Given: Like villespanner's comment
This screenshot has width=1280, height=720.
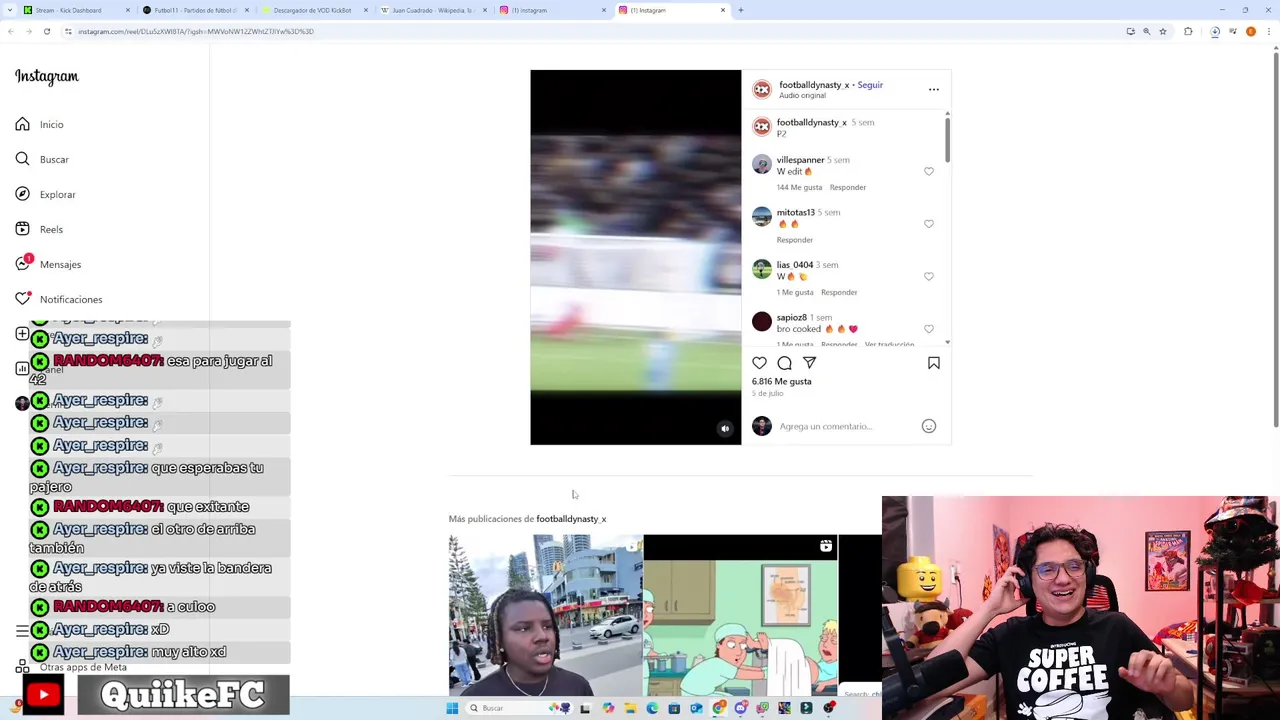Looking at the screenshot, I should pyautogui.click(x=929, y=172).
